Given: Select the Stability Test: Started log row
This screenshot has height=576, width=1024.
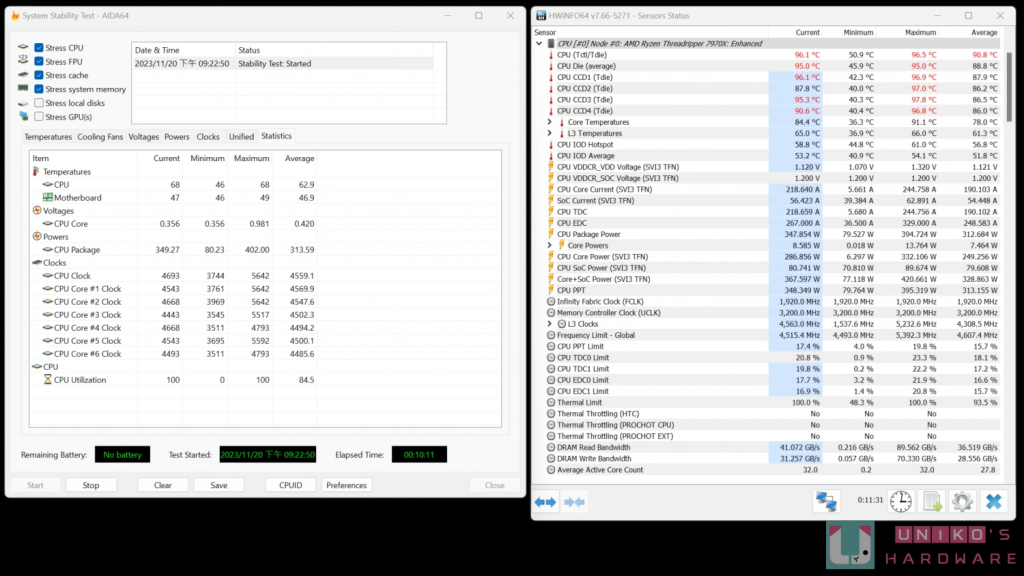Looking at the screenshot, I should click(282, 63).
